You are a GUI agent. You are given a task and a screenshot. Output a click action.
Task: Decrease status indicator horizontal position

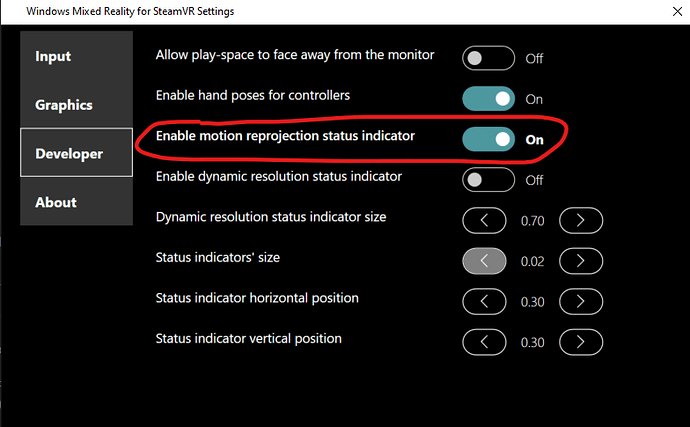[x=484, y=301]
